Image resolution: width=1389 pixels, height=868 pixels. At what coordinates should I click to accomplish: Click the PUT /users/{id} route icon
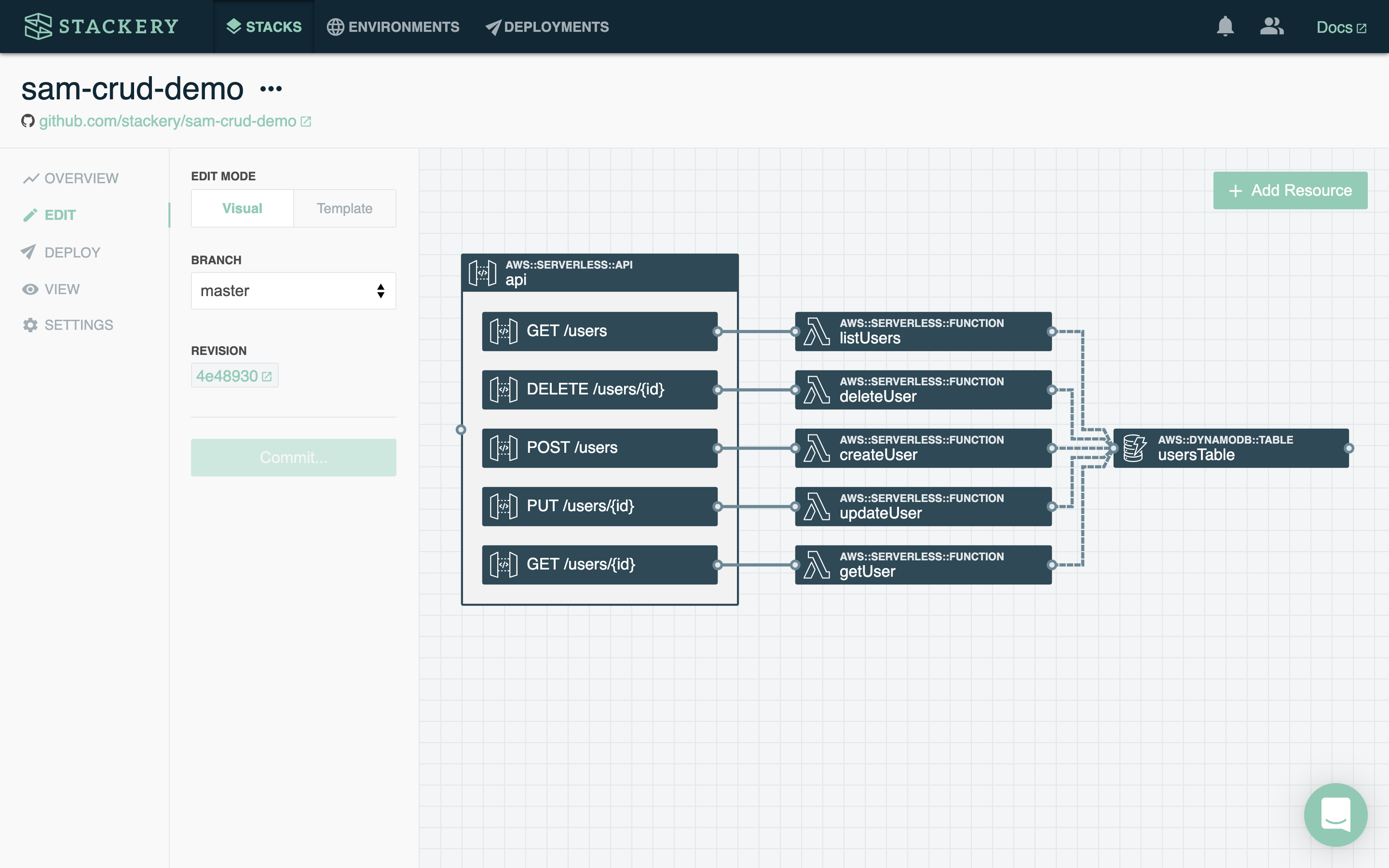tap(504, 506)
